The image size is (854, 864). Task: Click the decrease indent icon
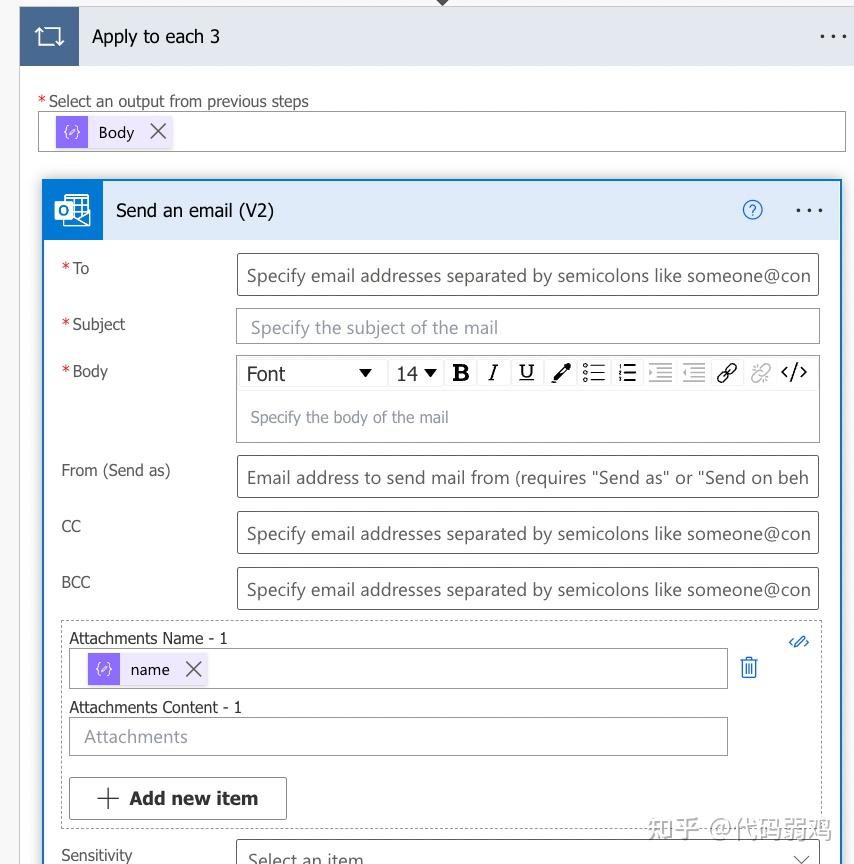[694, 373]
